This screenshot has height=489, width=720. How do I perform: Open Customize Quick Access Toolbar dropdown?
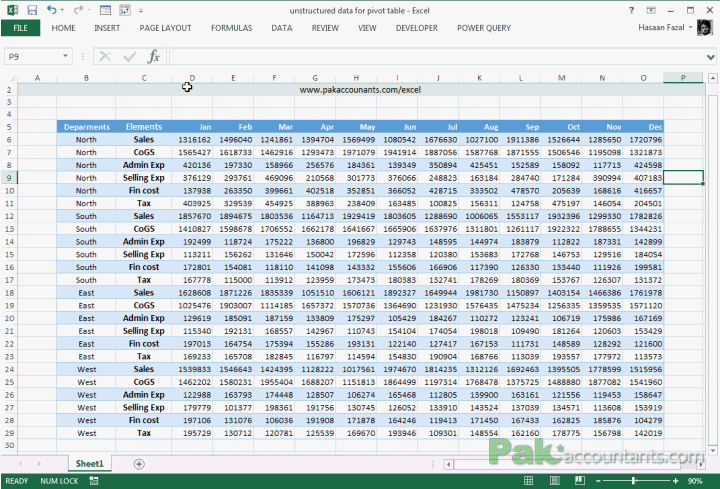(x=141, y=11)
